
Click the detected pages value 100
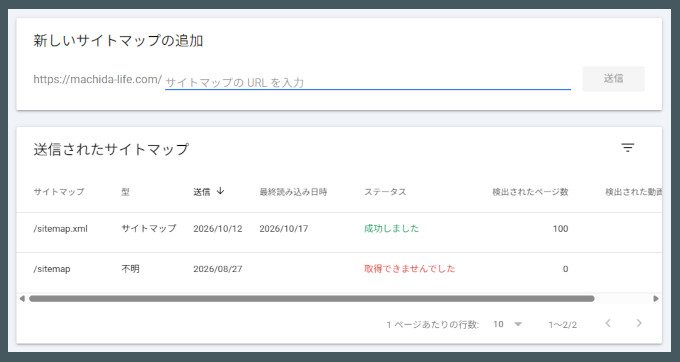click(560, 228)
